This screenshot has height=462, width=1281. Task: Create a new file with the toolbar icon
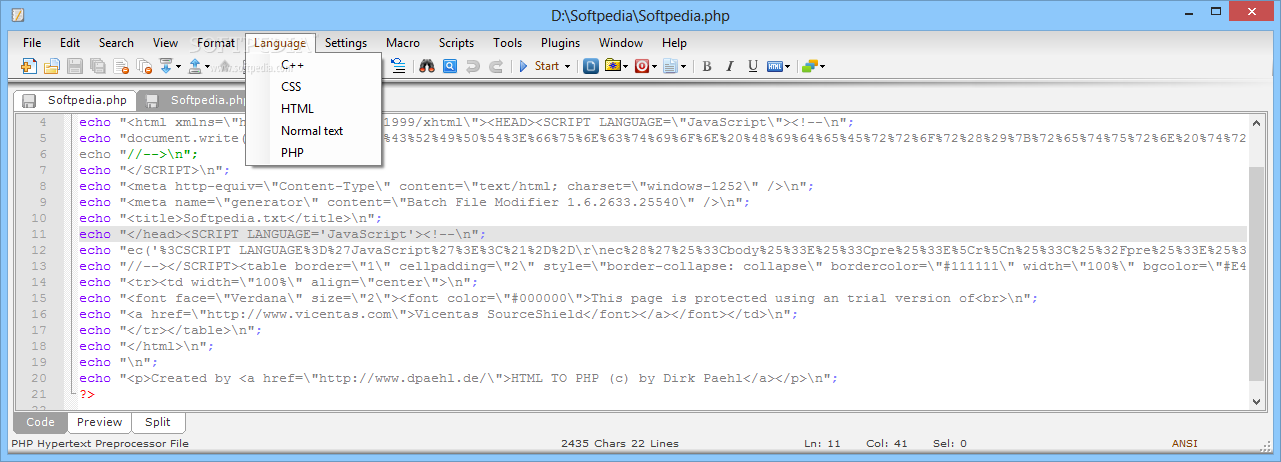point(29,66)
